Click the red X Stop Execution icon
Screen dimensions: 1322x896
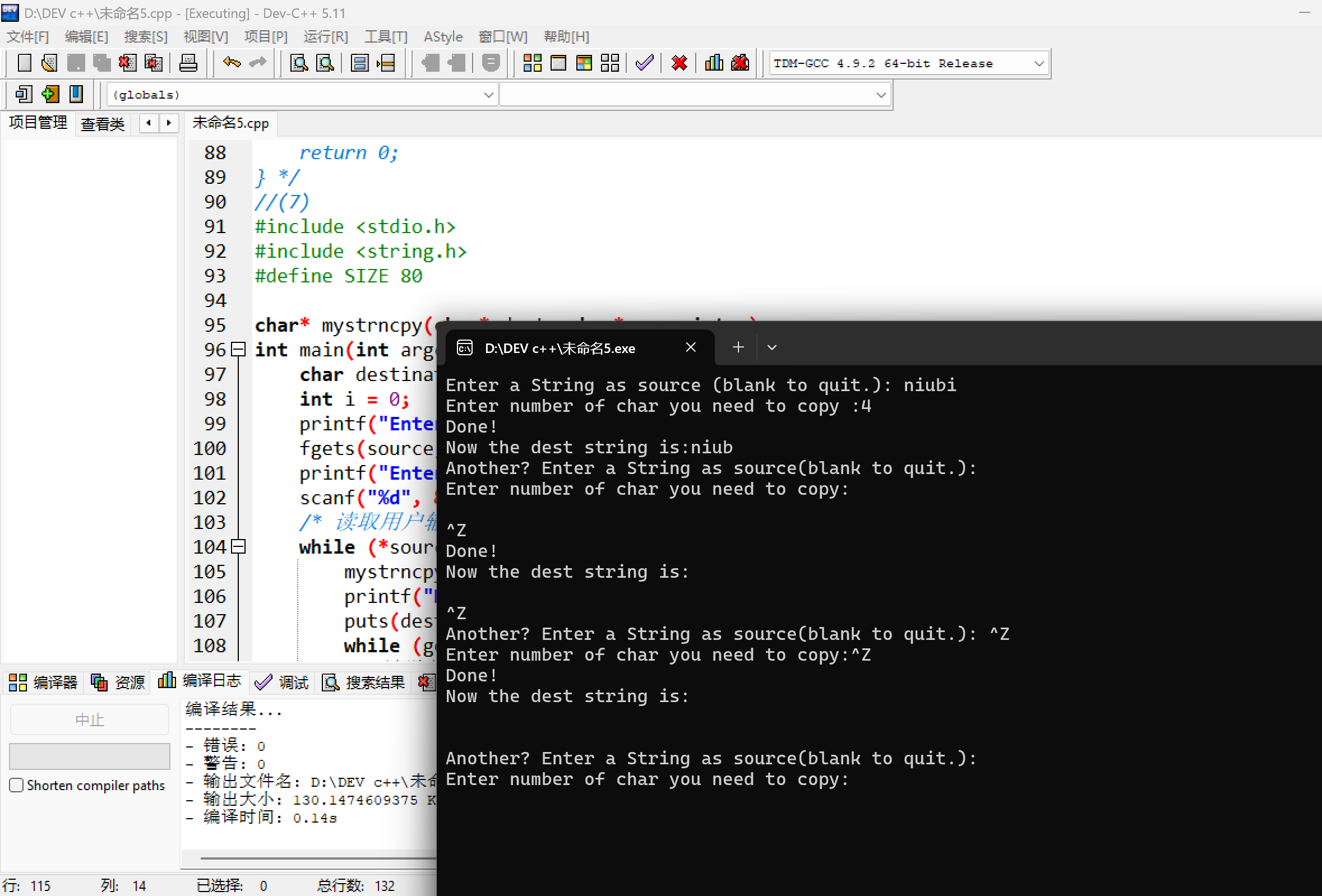coord(678,63)
